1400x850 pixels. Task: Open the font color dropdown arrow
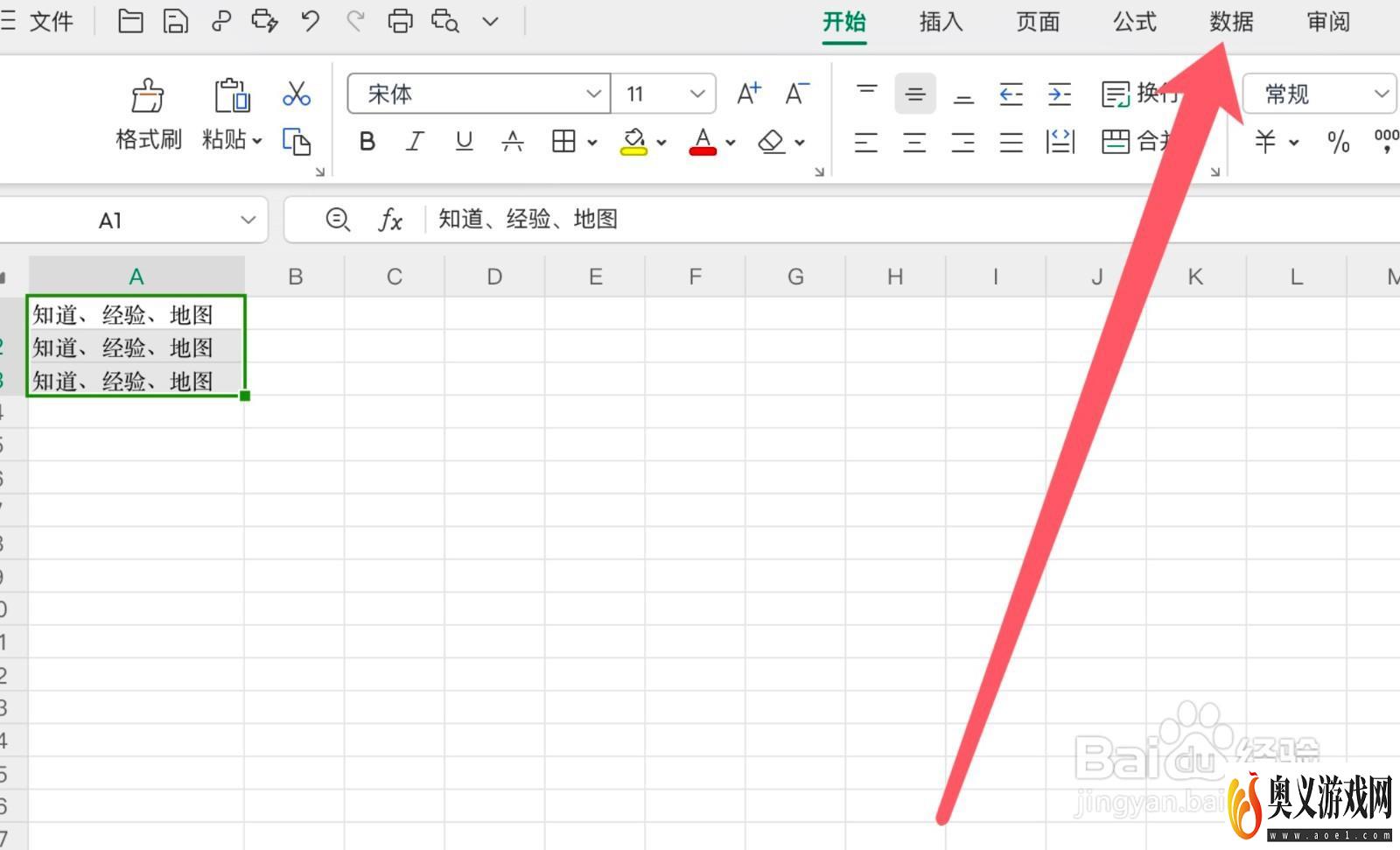tap(731, 142)
